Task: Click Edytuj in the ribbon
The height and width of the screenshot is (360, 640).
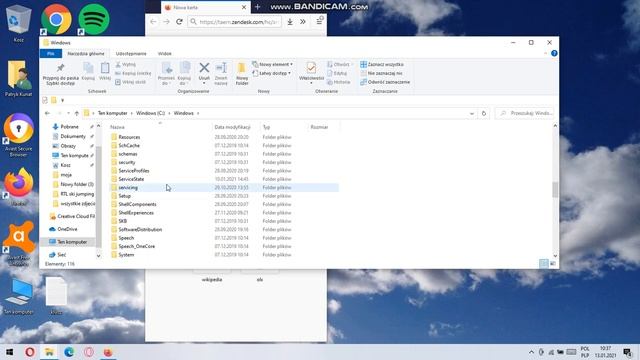Action: click(x=337, y=73)
